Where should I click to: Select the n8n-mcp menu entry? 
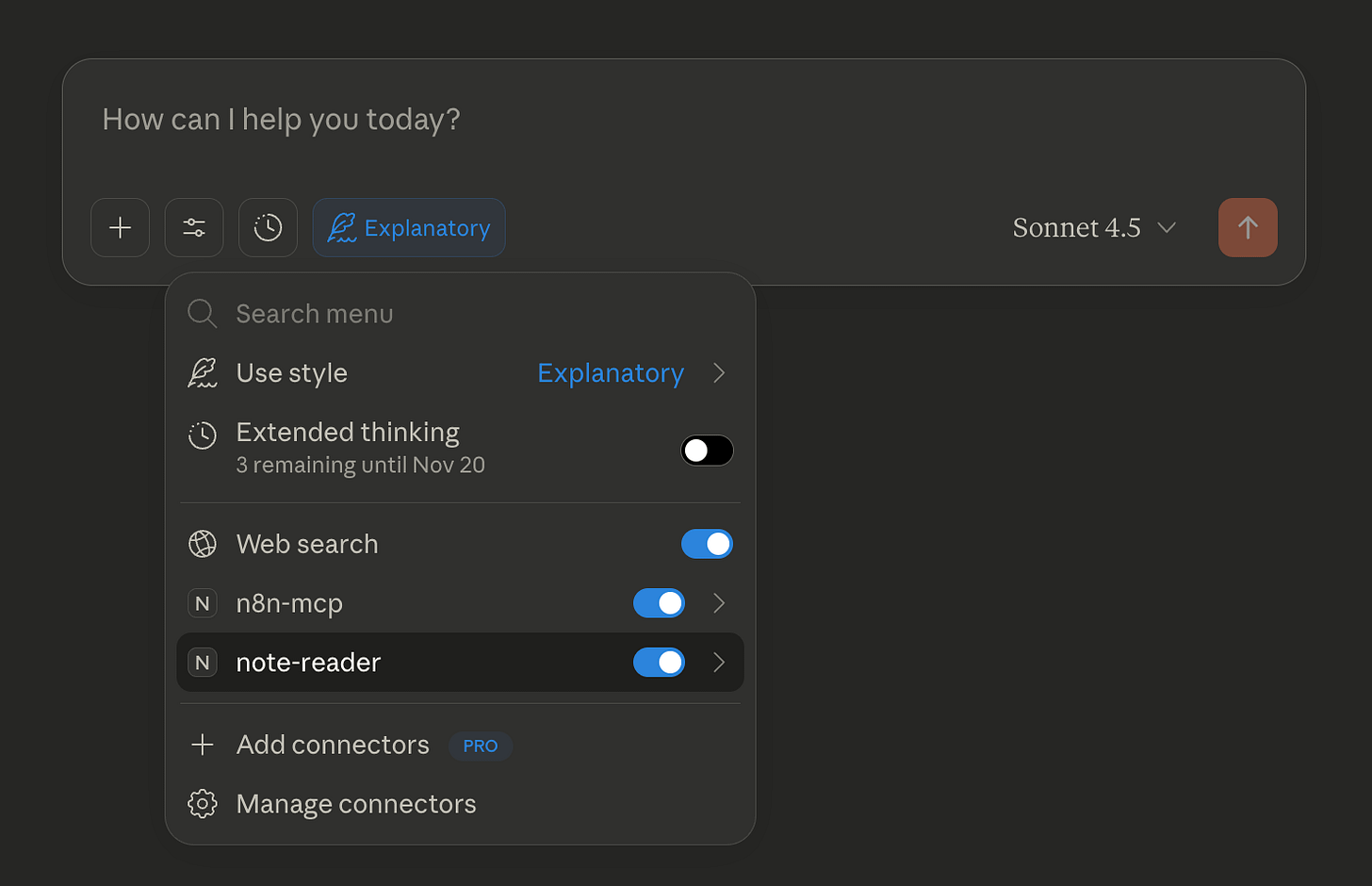pyautogui.click(x=461, y=603)
